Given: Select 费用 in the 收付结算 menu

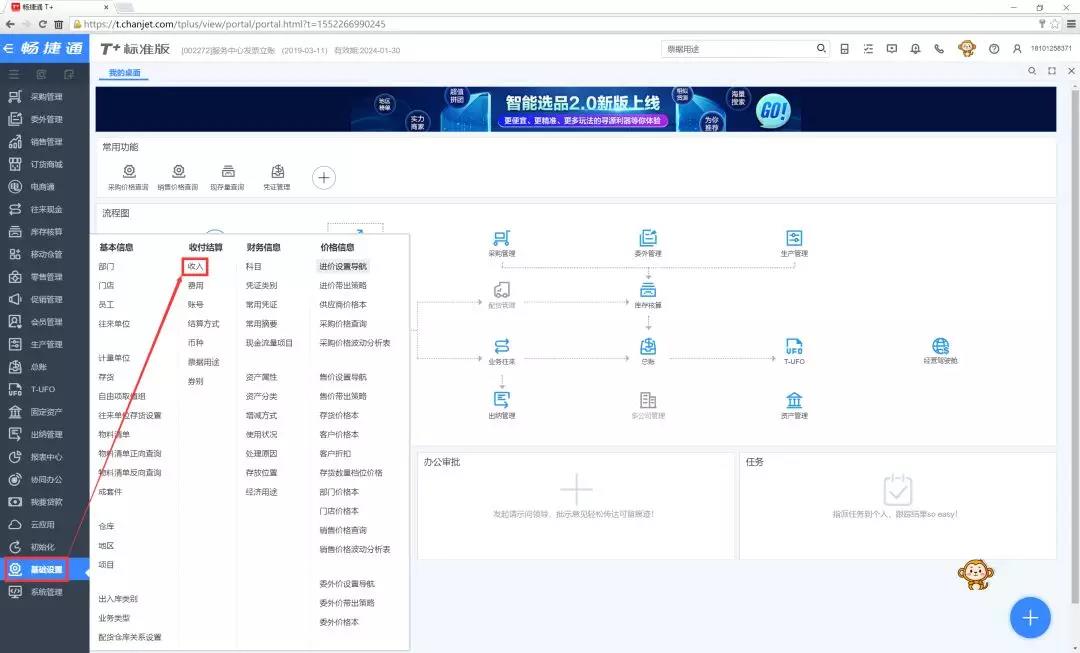Looking at the screenshot, I should (x=196, y=285).
